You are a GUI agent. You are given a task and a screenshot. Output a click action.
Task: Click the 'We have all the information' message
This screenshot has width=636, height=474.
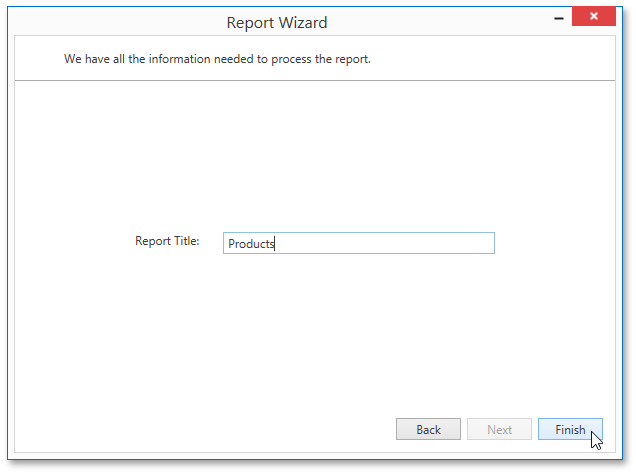click(217, 59)
